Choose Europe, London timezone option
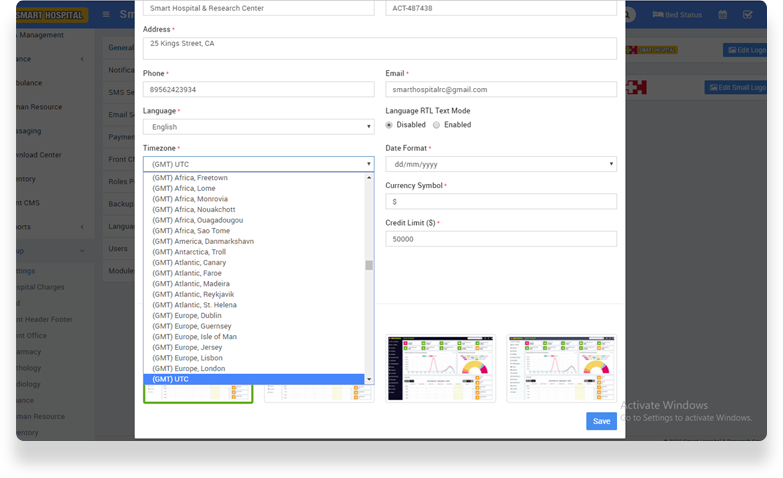Screen dimensions: 783x478 190,369
